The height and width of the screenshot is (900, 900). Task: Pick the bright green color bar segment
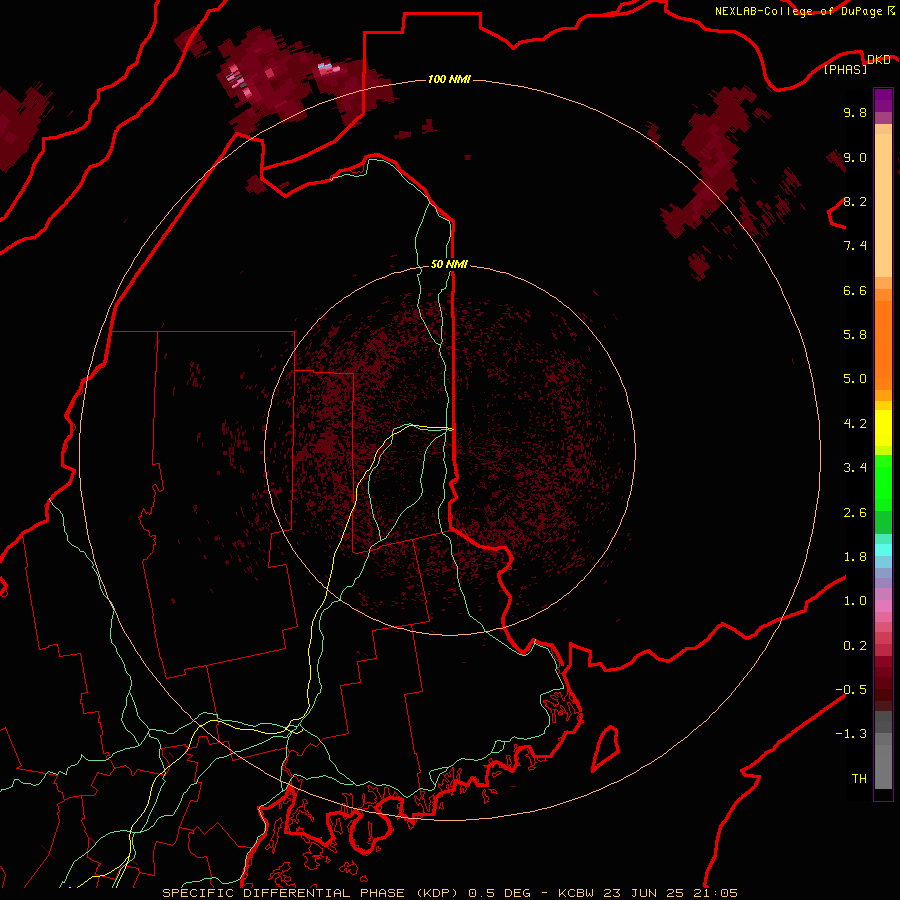(883, 482)
